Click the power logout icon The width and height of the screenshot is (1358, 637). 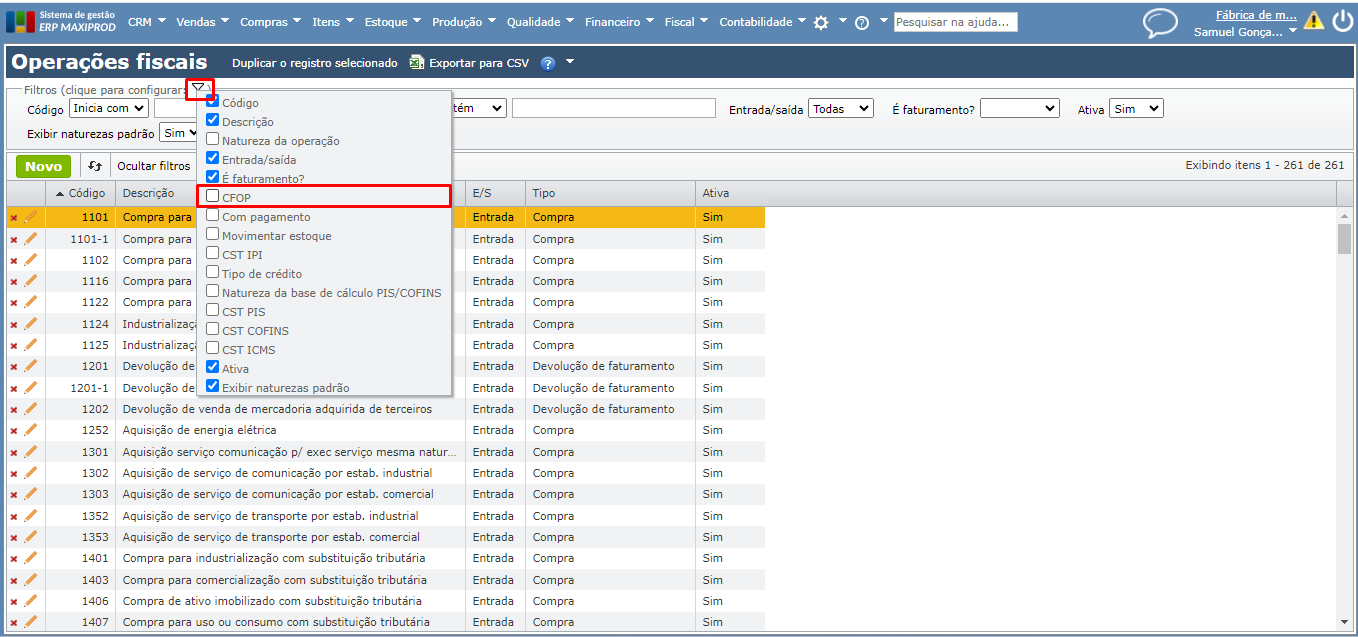1341,21
